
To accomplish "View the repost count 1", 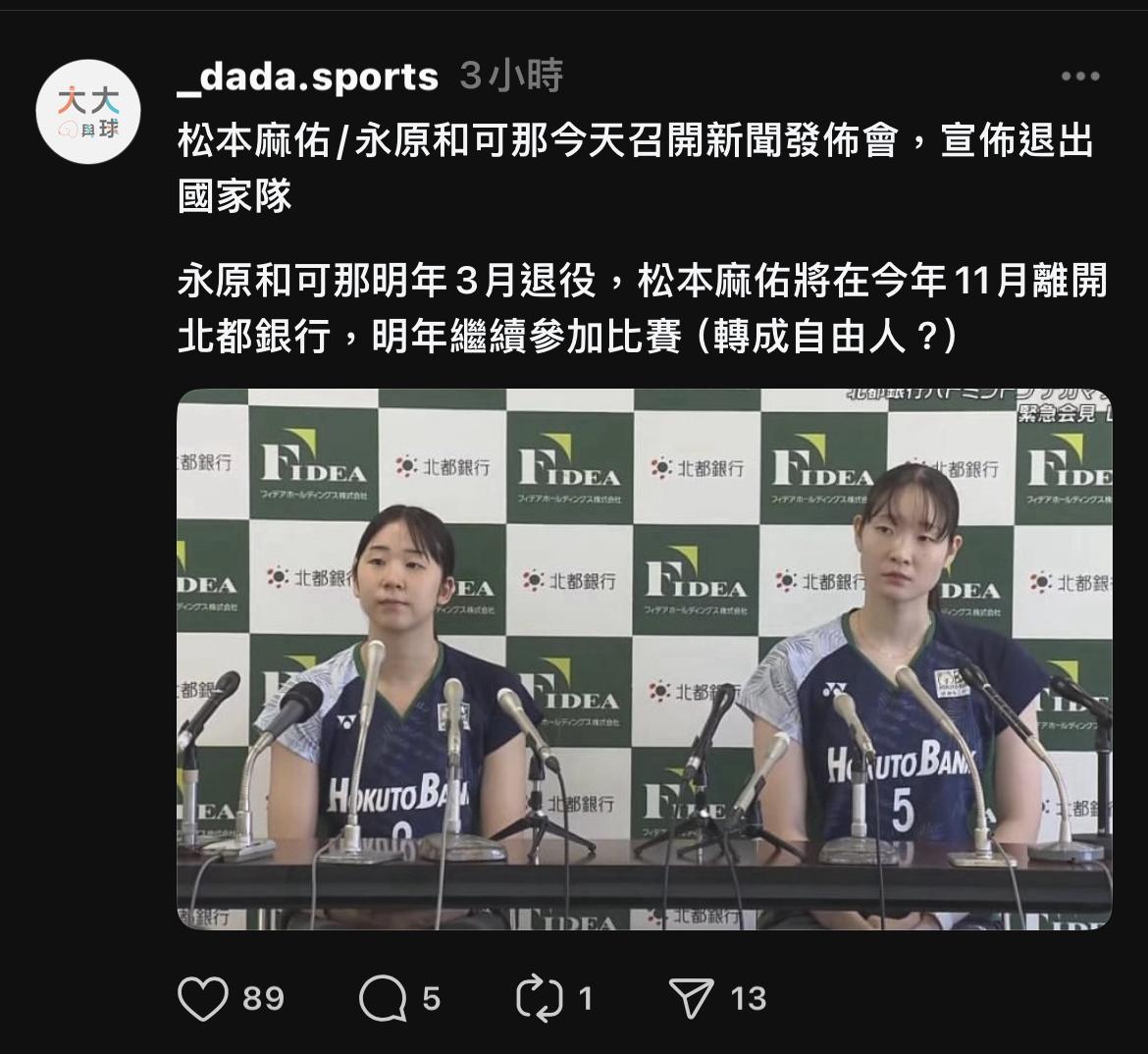I will point(586,998).
